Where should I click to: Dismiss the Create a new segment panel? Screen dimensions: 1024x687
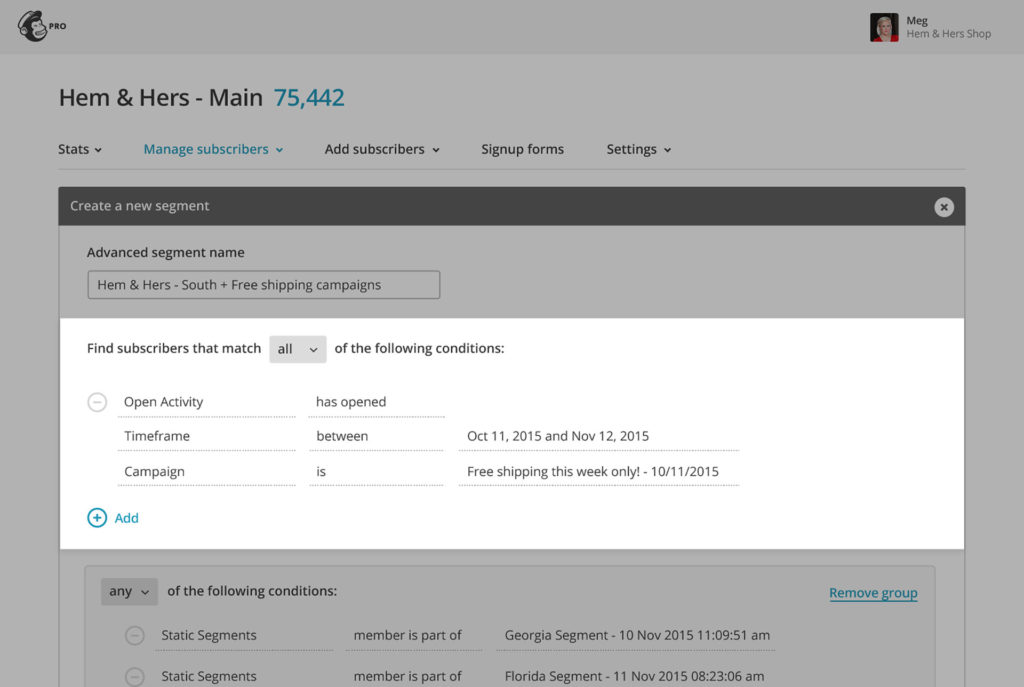944,207
